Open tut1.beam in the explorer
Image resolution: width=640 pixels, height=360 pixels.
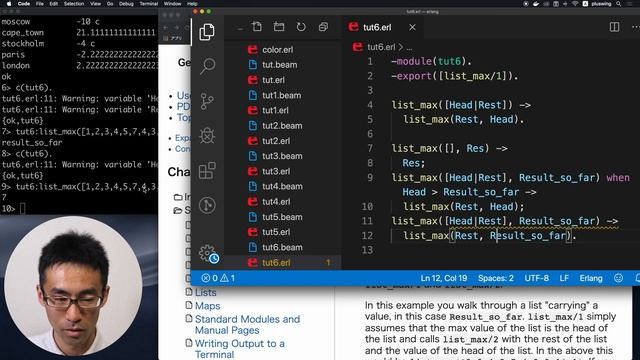[282, 95]
